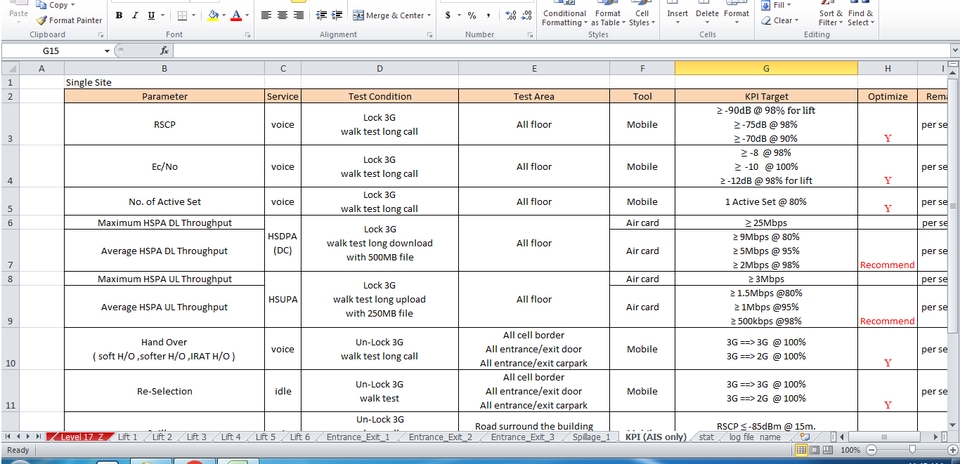Increase indent
This screenshot has width=960, height=464.
click(337, 15)
